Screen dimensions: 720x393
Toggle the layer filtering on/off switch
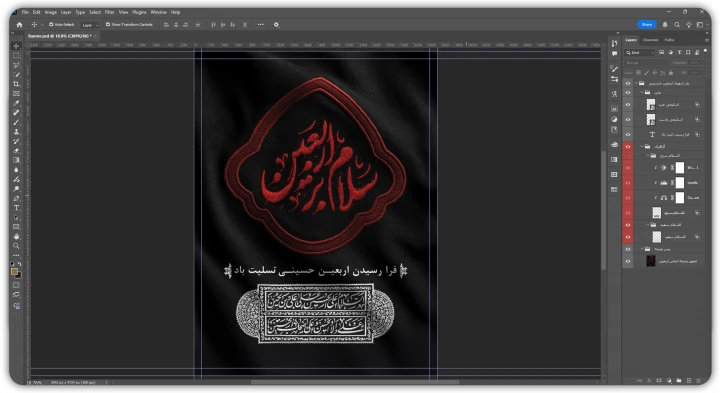pos(705,51)
